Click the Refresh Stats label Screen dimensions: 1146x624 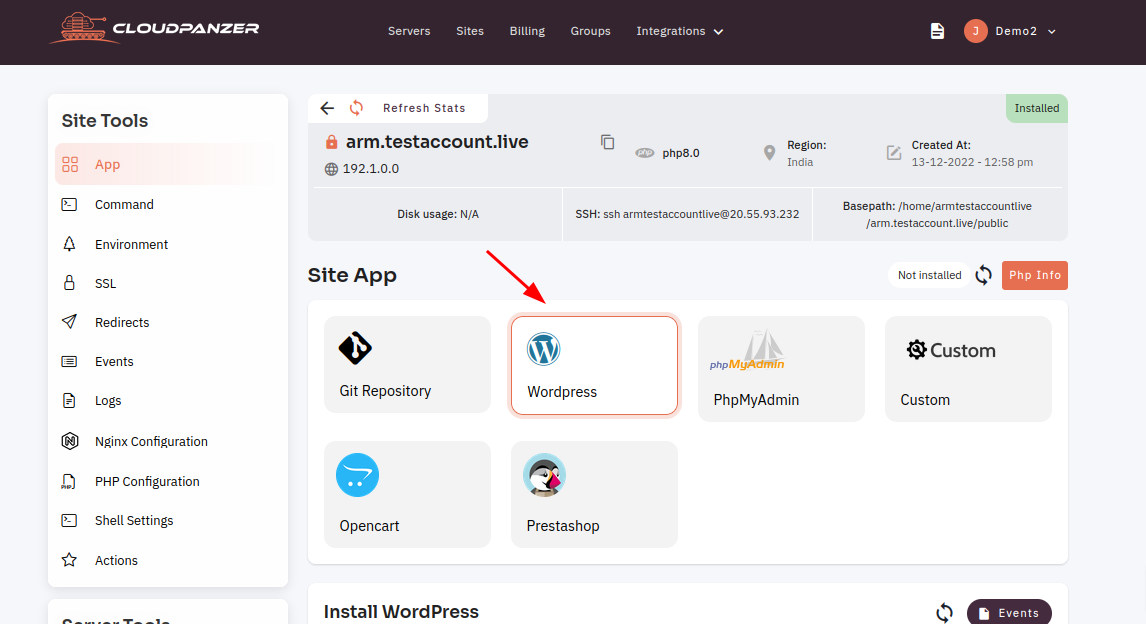pos(424,108)
